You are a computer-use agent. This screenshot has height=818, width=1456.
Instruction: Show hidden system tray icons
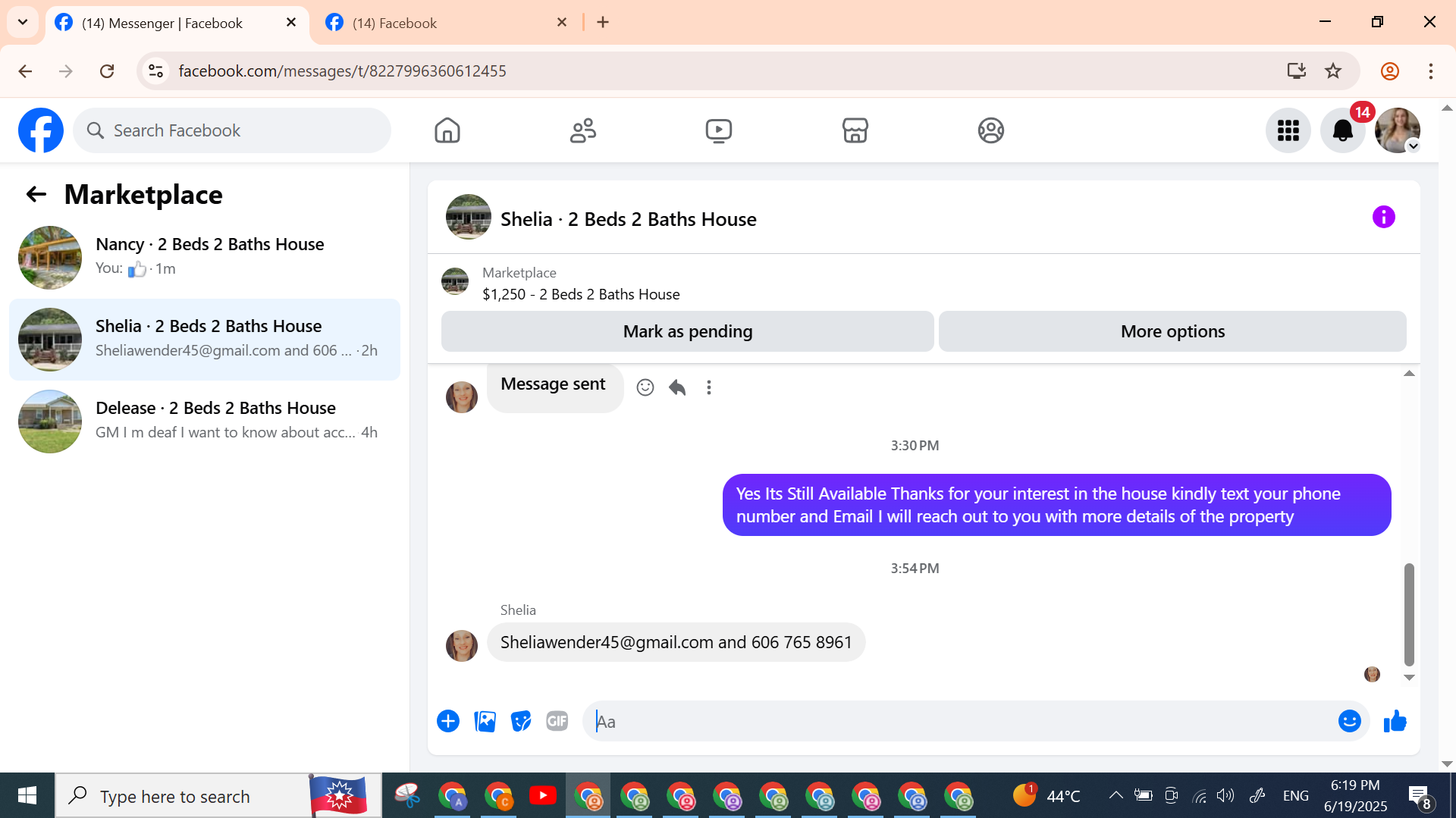(x=1116, y=795)
